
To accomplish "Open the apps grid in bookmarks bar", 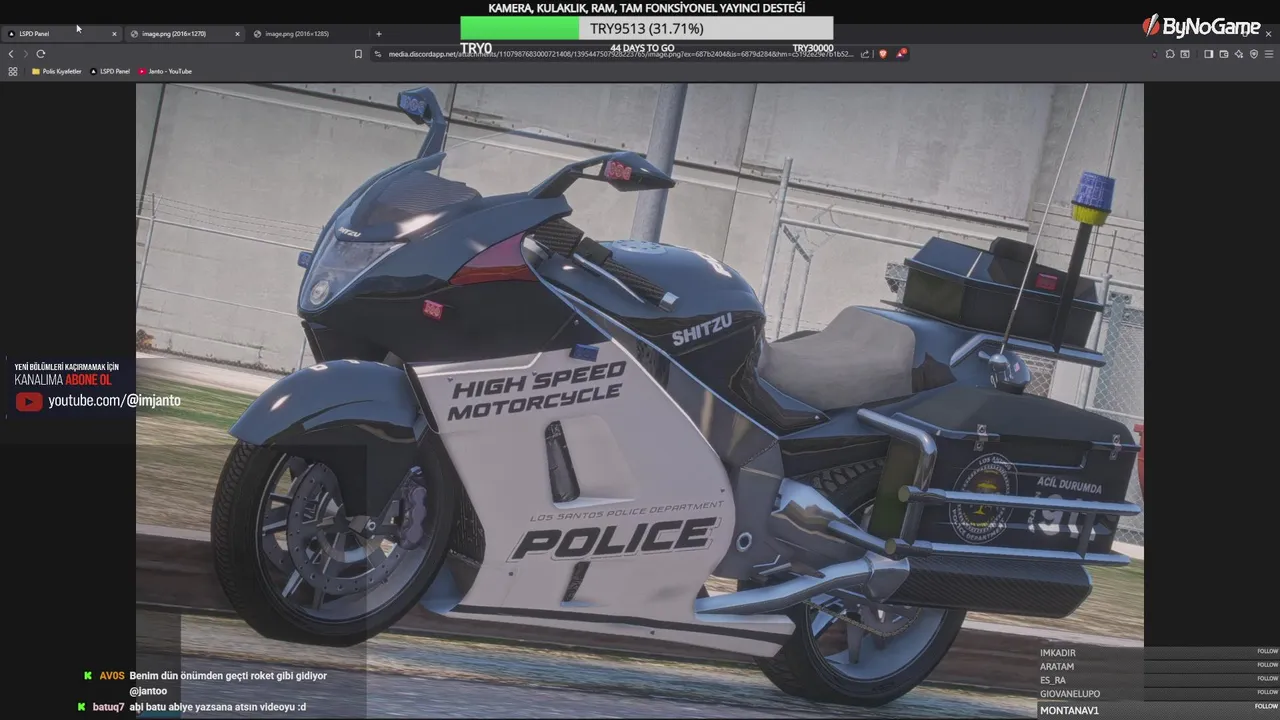I will pyautogui.click(x=13, y=71).
